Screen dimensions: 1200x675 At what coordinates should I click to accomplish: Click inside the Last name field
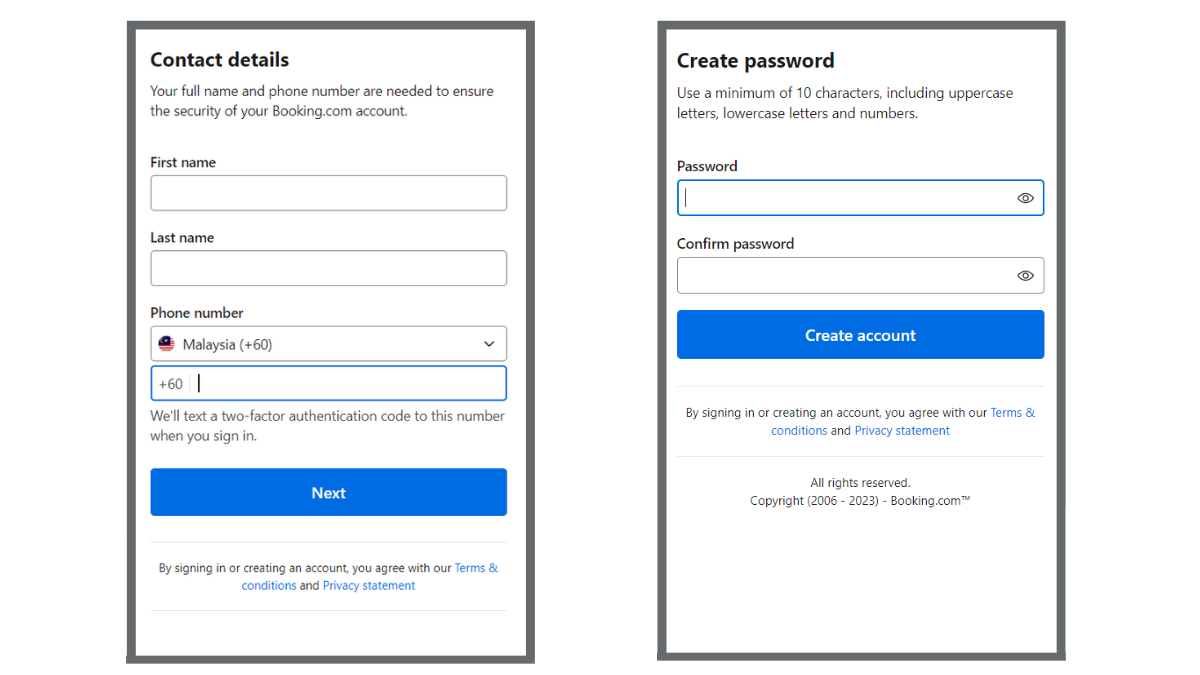pos(329,268)
